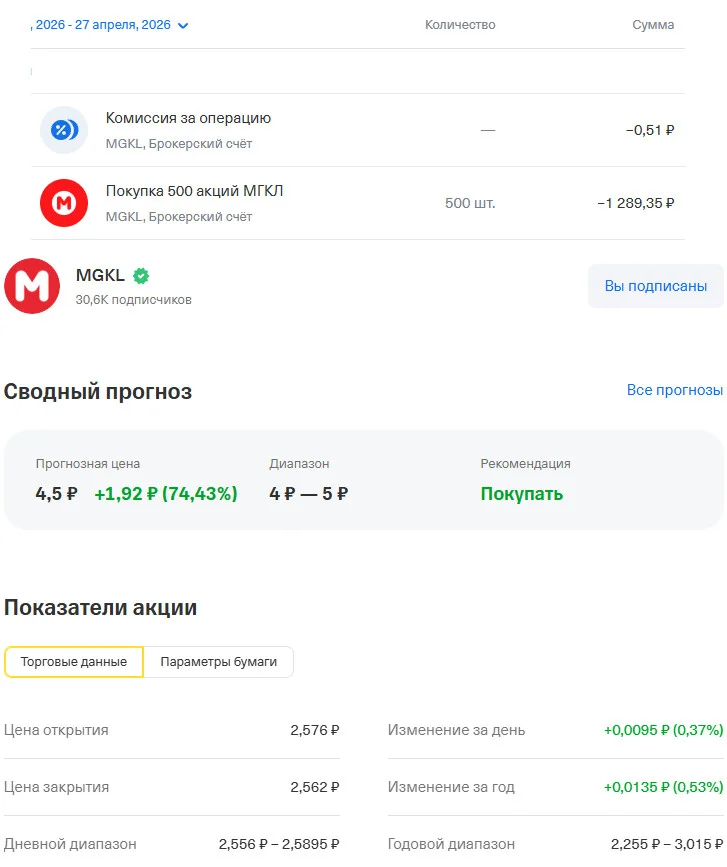The height and width of the screenshot is (867, 727).
Task: Click '30,6K подписчиков' subscriber count
Action: pos(134,300)
